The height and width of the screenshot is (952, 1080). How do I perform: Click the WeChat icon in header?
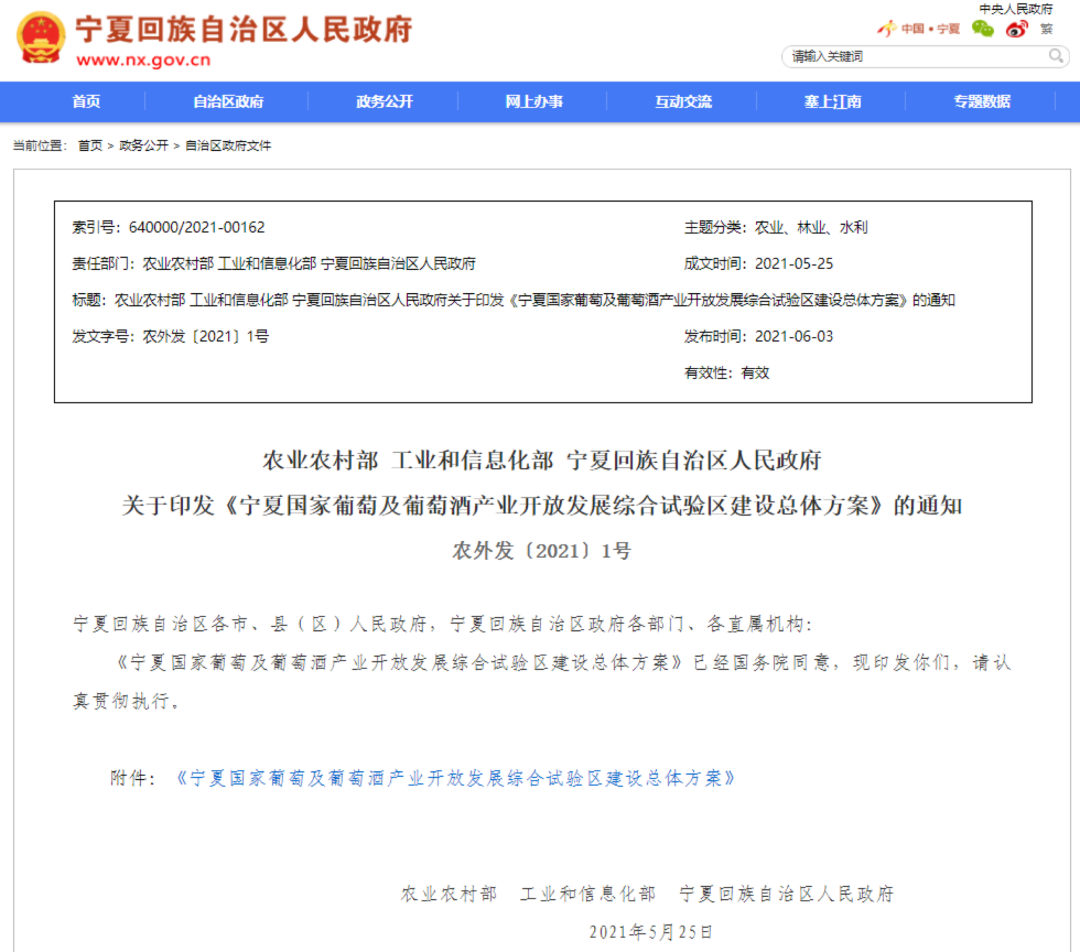pyautogui.click(x=983, y=28)
